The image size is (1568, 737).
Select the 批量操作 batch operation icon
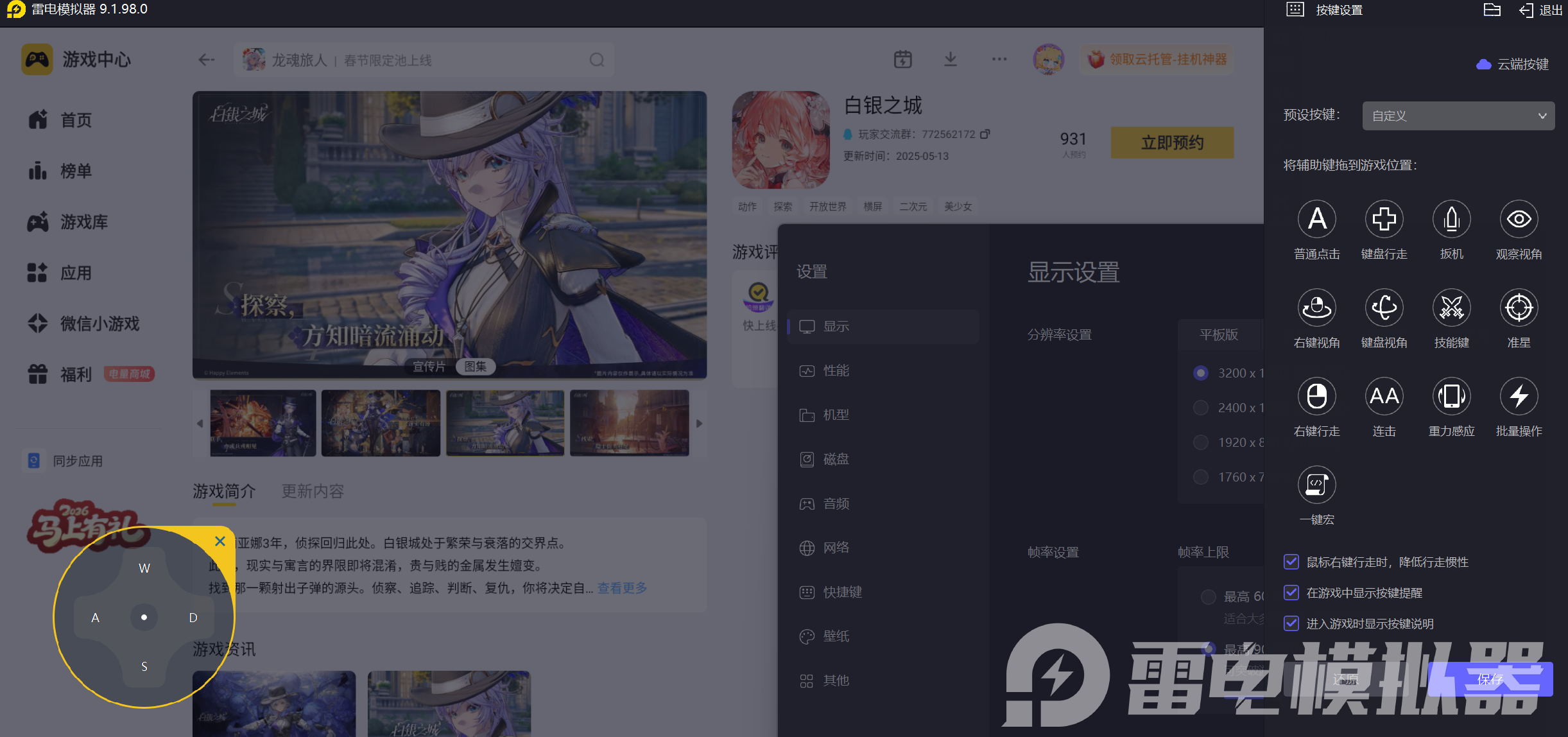(x=1519, y=396)
